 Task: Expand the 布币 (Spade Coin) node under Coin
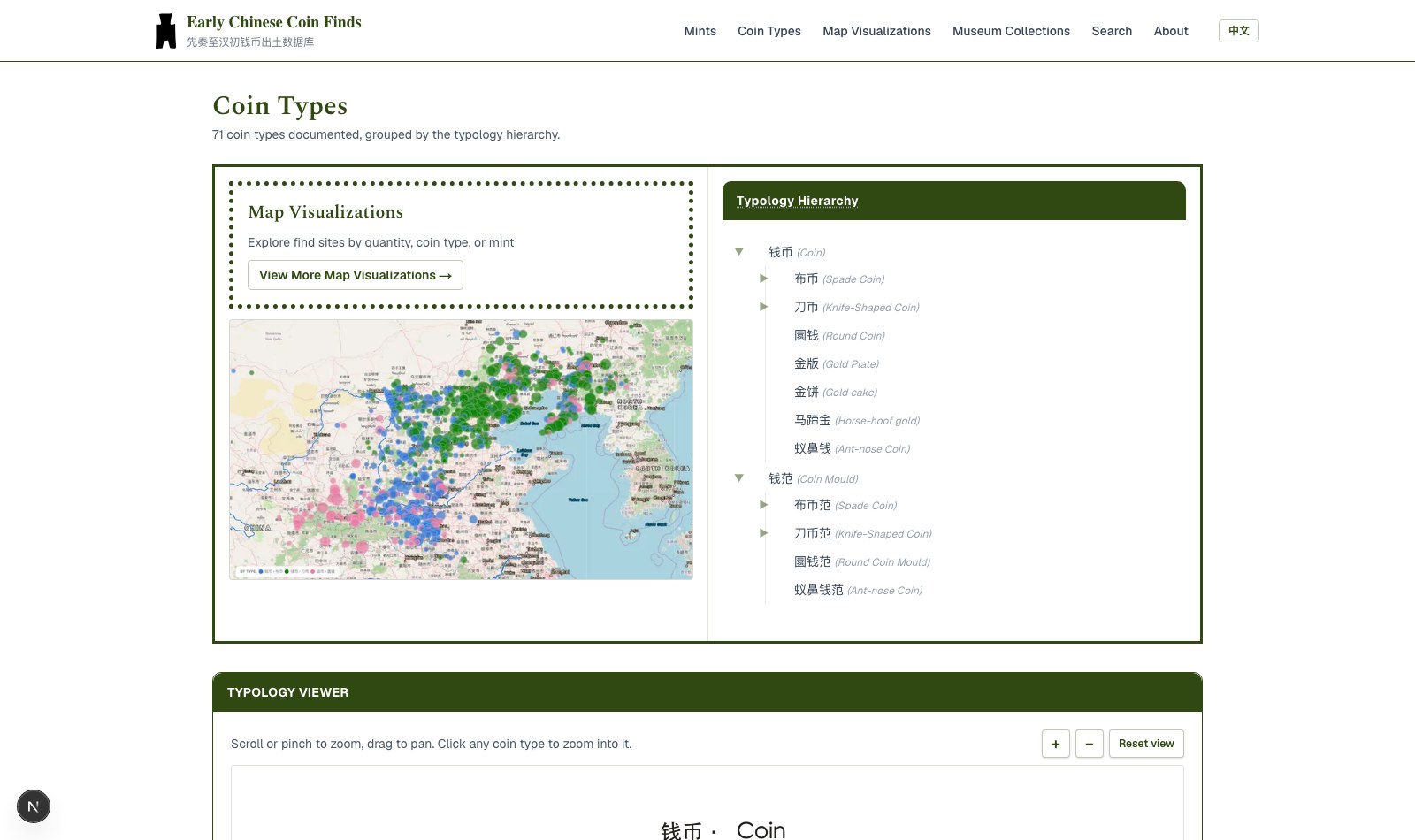pos(764,279)
